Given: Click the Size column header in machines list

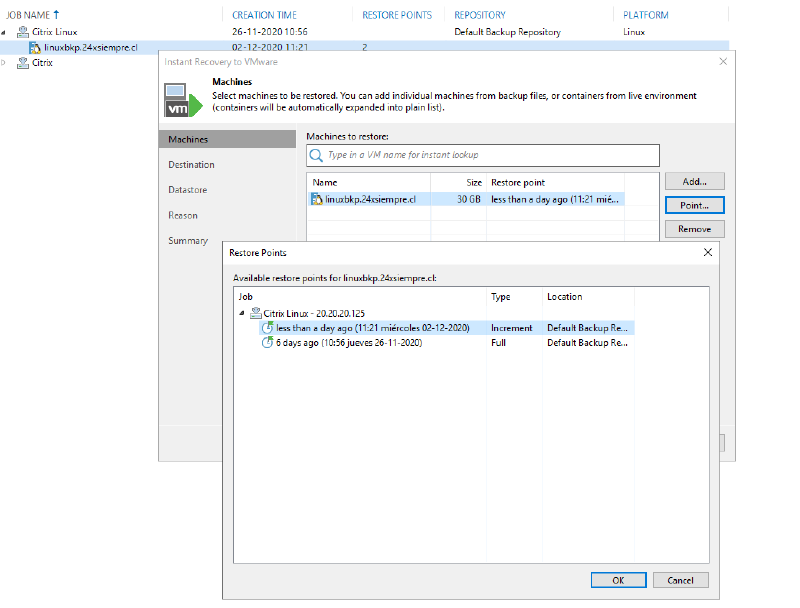Looking at the screenshot, I should pyautogui.click(x=474, y=183).
